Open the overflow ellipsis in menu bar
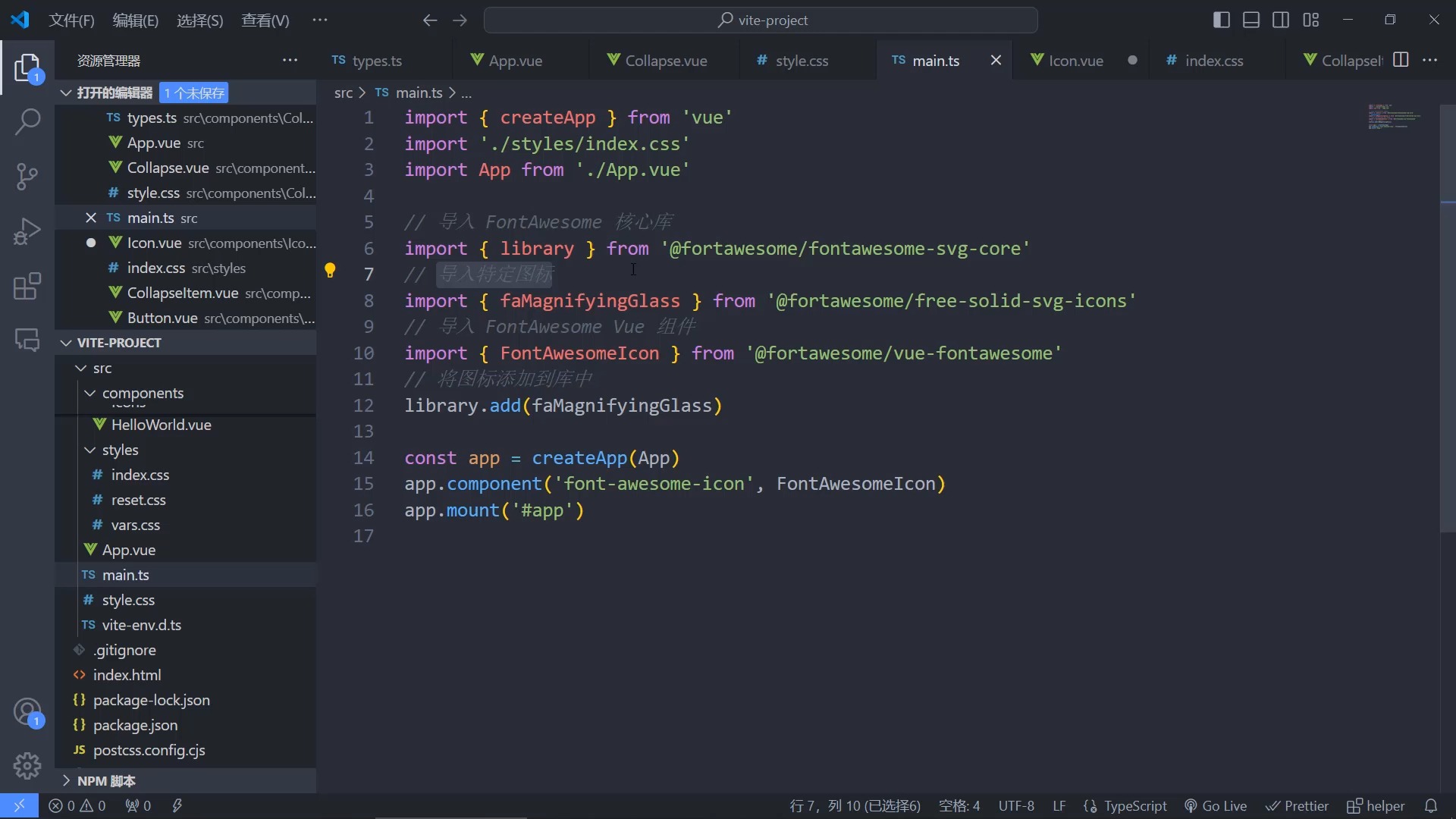Screen dimensions: 1456x819 coord(320,20)
